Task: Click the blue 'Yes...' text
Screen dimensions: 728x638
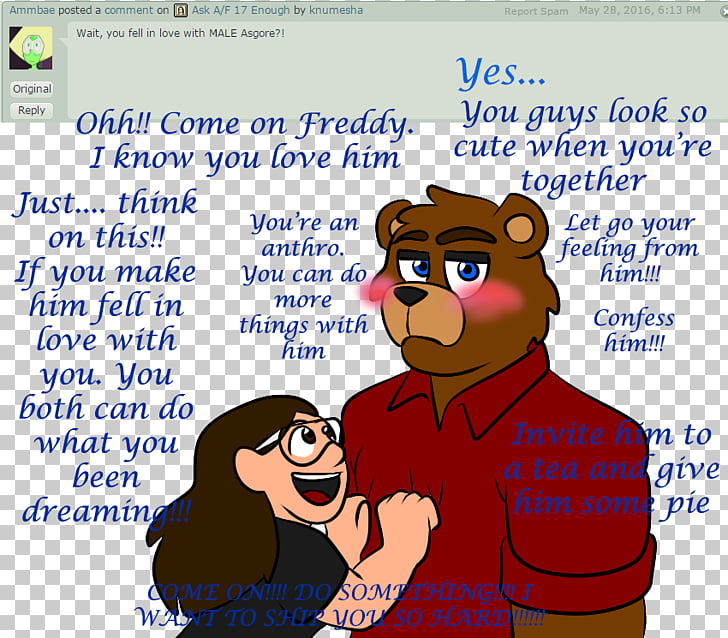Action: [501, 73]
